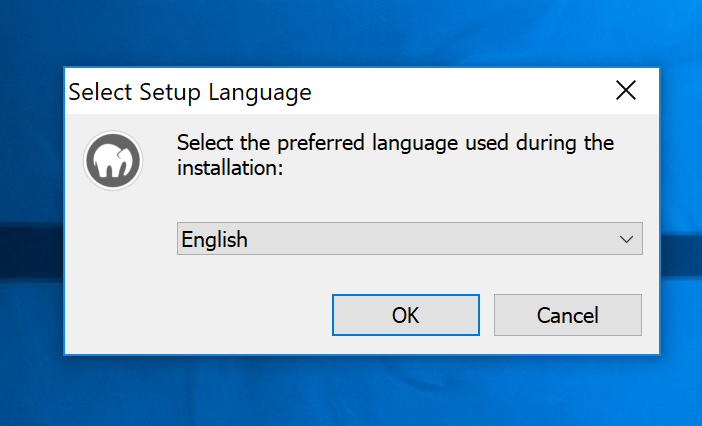The width and height of the screenshot is (702, 426).
Task: Dismiss the dialog with the X icon
Action: pos(626,92)
